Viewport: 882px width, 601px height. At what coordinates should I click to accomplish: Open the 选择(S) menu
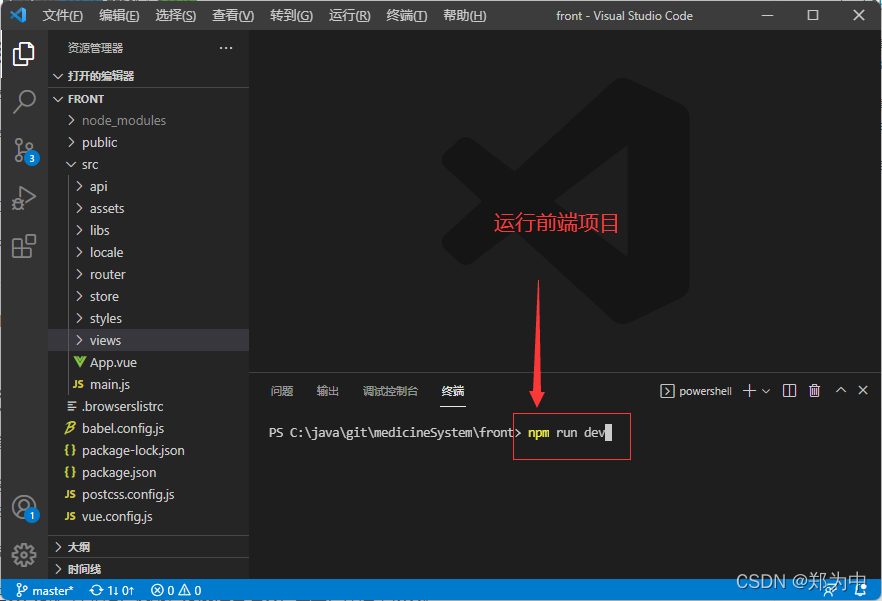coord(176,16)
